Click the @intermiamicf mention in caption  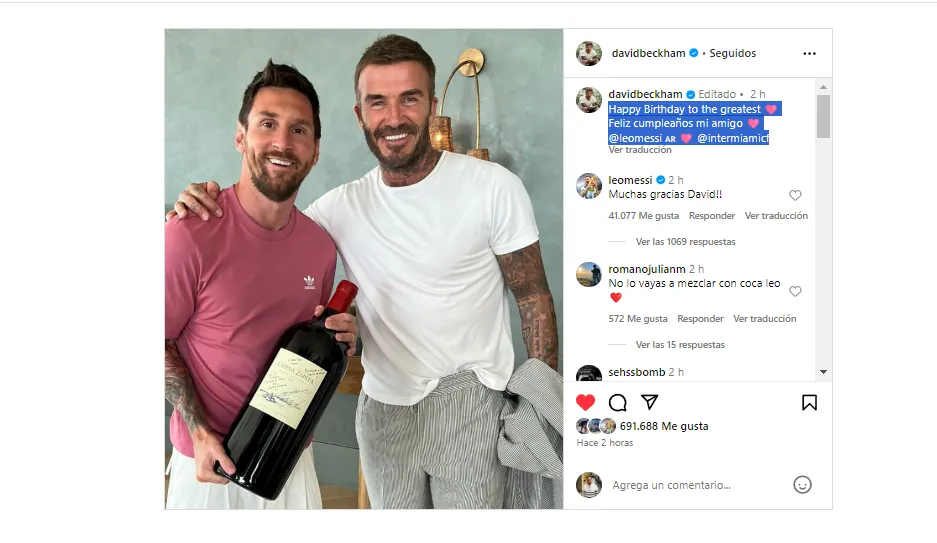click(x=733, y=138)
